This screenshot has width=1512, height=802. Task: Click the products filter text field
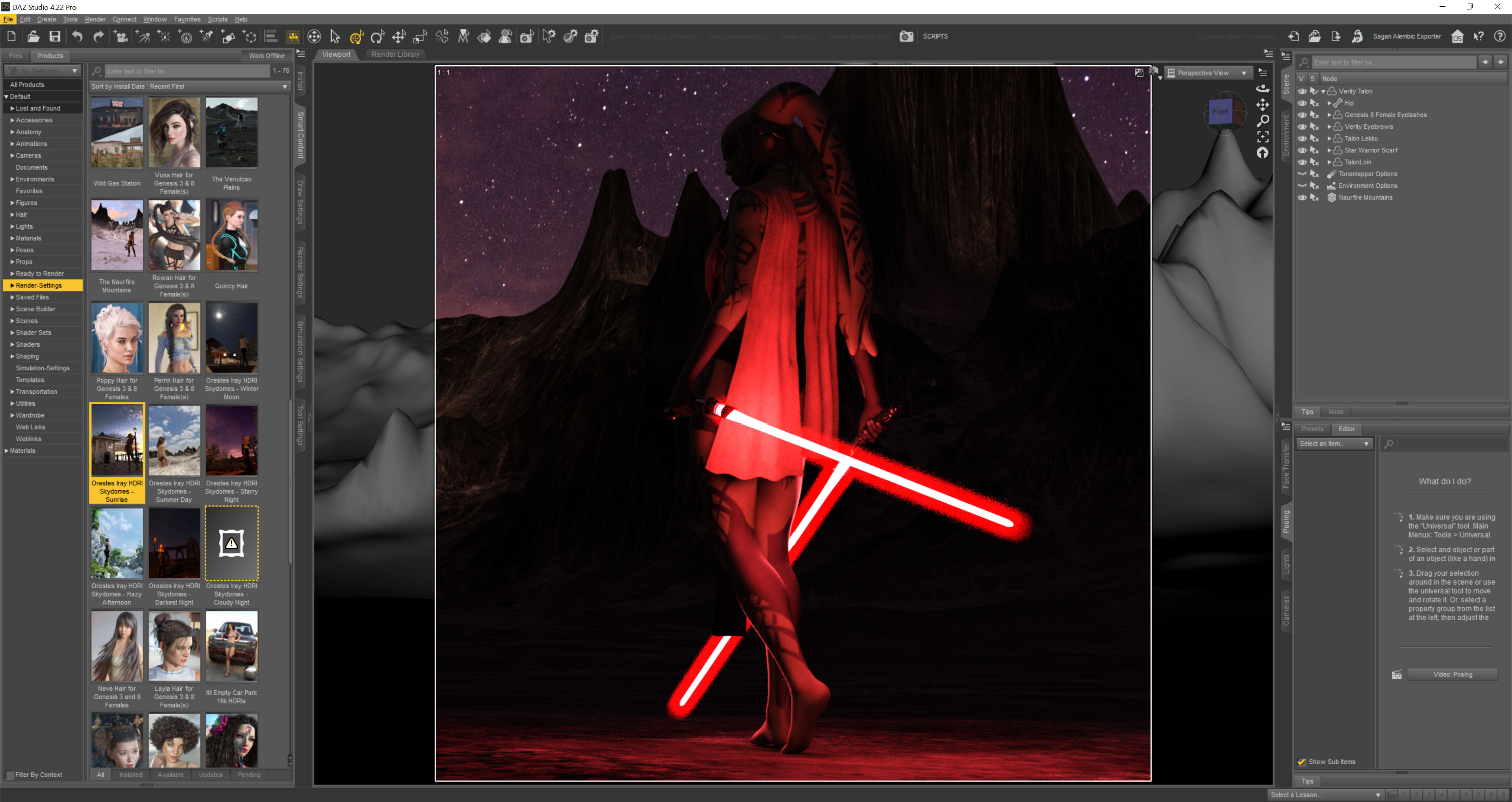(x=187, y=71)
